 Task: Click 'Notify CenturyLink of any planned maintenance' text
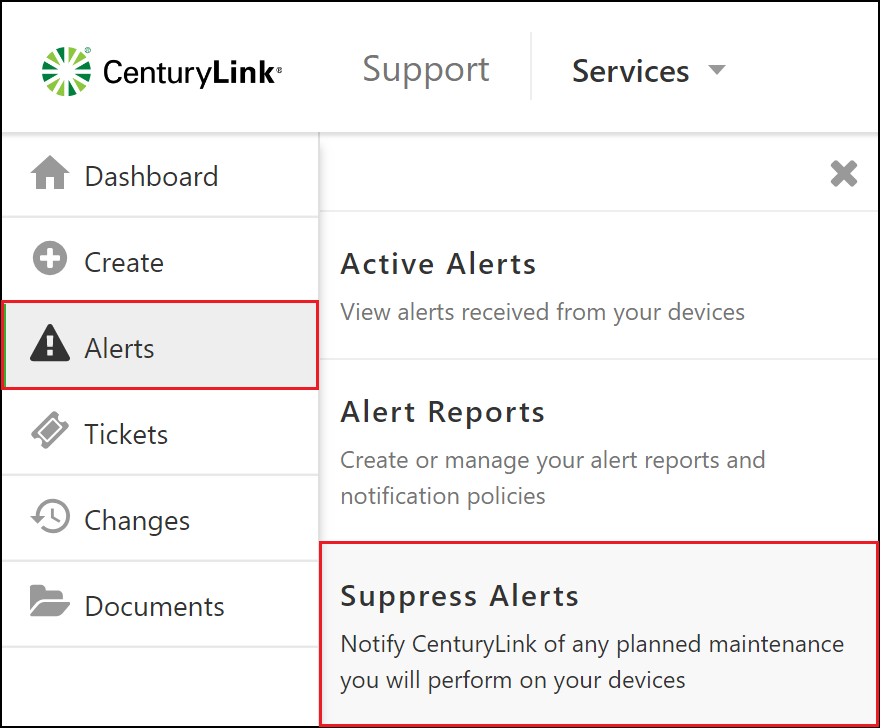click(x=592, y=662)
